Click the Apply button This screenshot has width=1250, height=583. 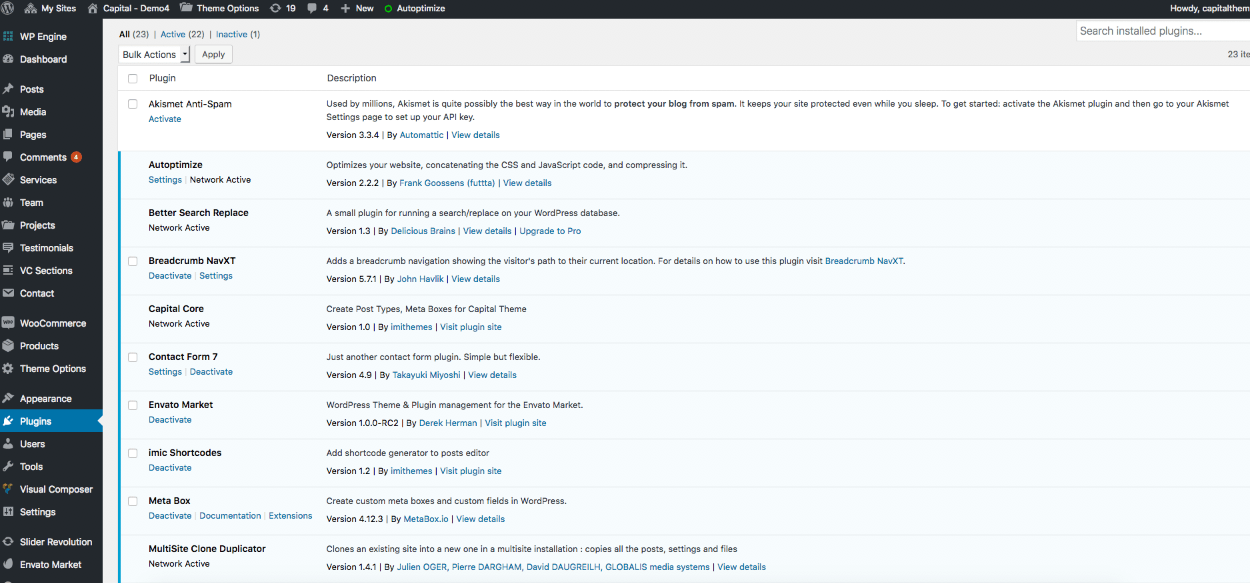click(x=213, y=54)
